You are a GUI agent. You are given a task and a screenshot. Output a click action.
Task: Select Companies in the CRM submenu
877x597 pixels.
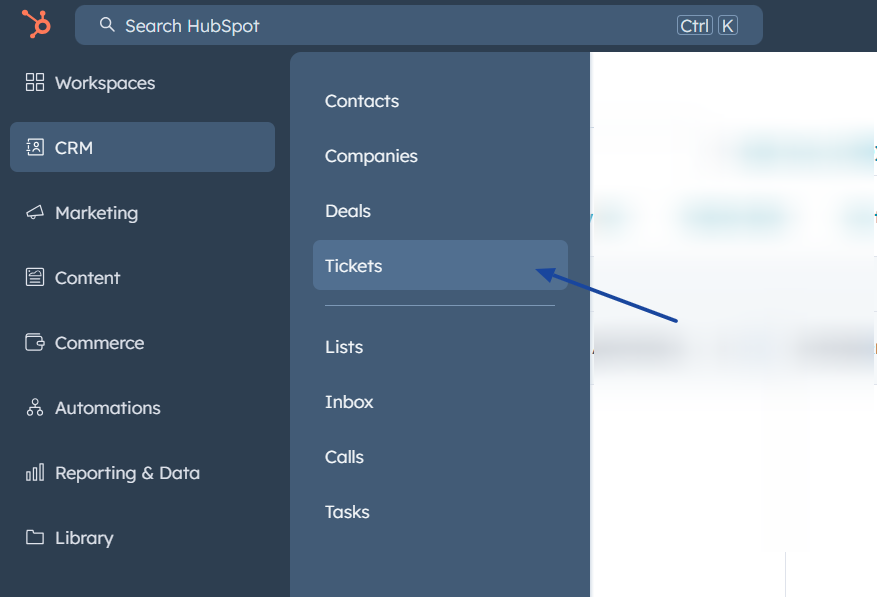371,156
